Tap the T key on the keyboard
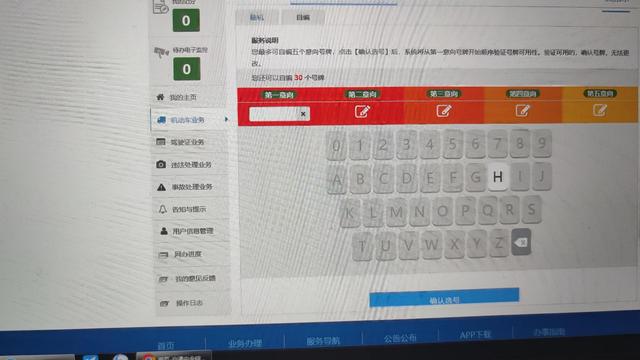640x360 pixels. [362, 246]
